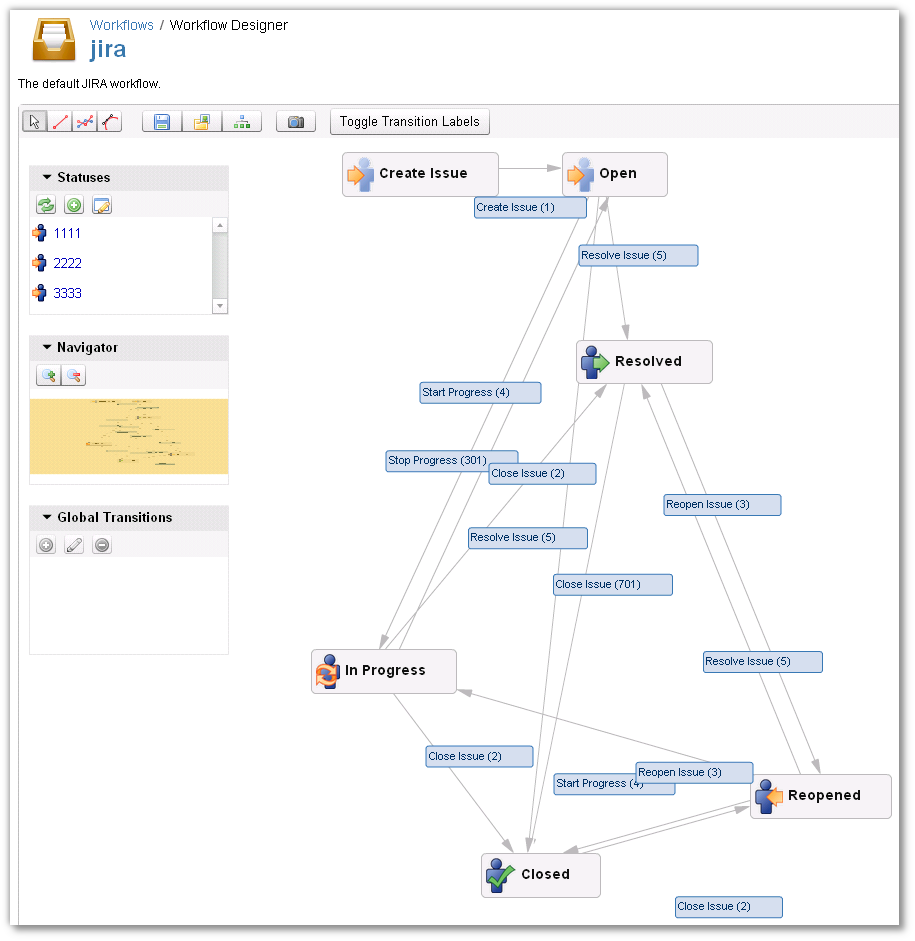Image resolution: width=915 pixels, height=941 pixels.
Task: Select the Stop Progress (301) transition label
Action: (437, 460)
